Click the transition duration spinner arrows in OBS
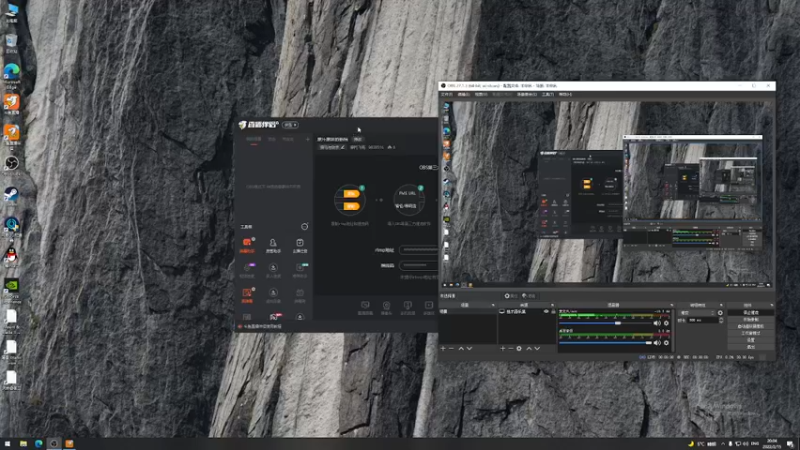 720,320
